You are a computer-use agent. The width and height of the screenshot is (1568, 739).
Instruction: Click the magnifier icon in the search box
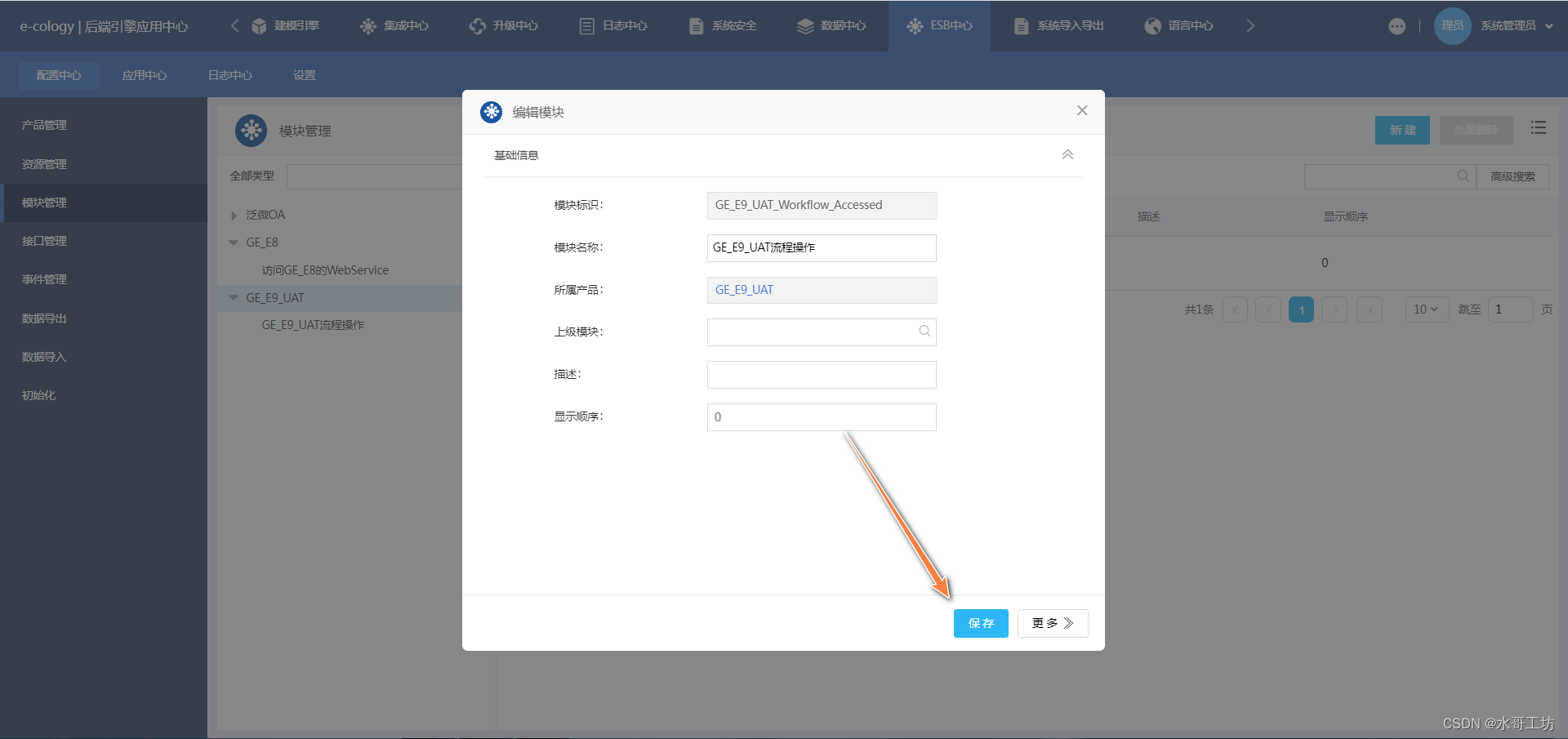[1463, 176]
